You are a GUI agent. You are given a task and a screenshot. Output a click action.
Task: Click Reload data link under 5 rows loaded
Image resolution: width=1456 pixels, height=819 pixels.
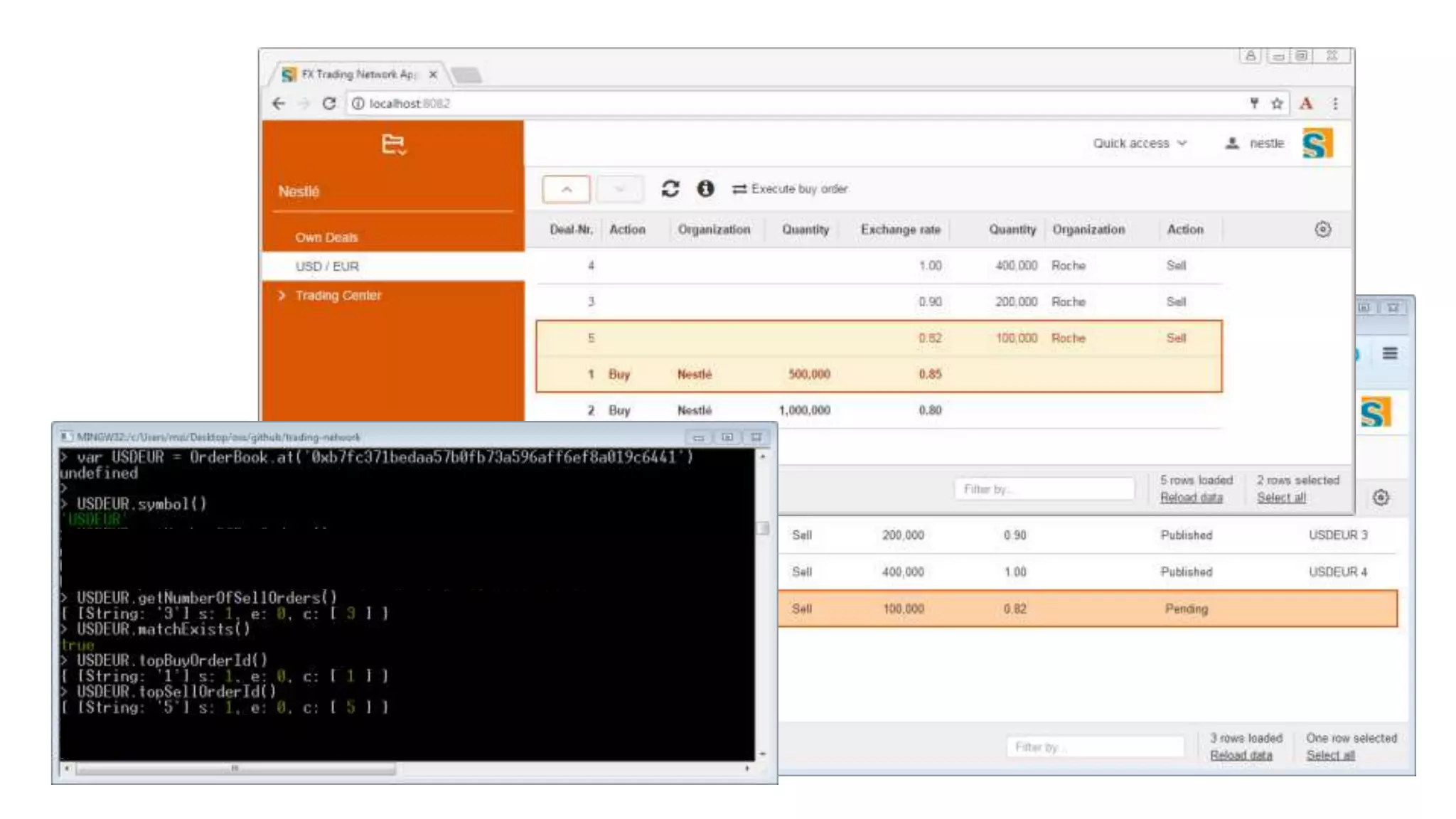pyautogui.click(x=1191, y=498)
